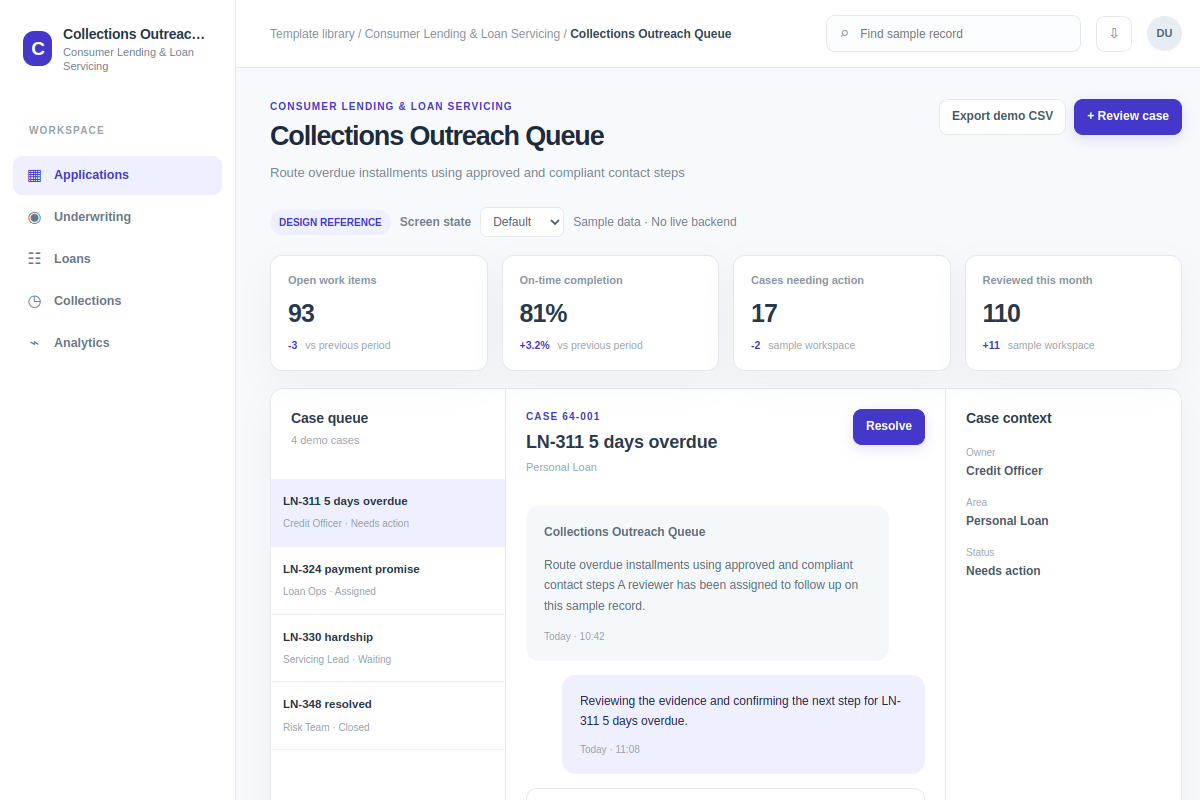The image size is (1200, 800).
Task: Click the Loans list icon
Action: (x=35, y=259)
